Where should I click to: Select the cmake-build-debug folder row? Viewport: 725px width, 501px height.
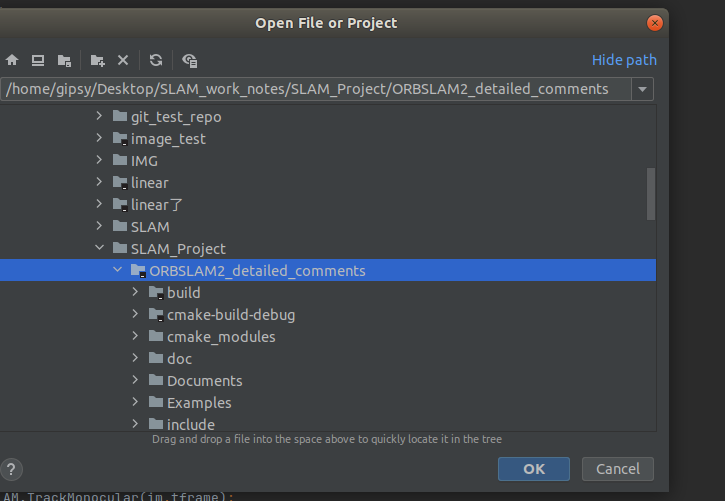(328, 315)
